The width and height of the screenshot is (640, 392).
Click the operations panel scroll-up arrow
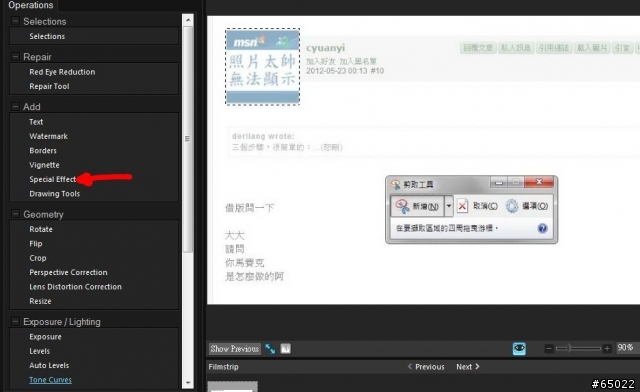188,20
